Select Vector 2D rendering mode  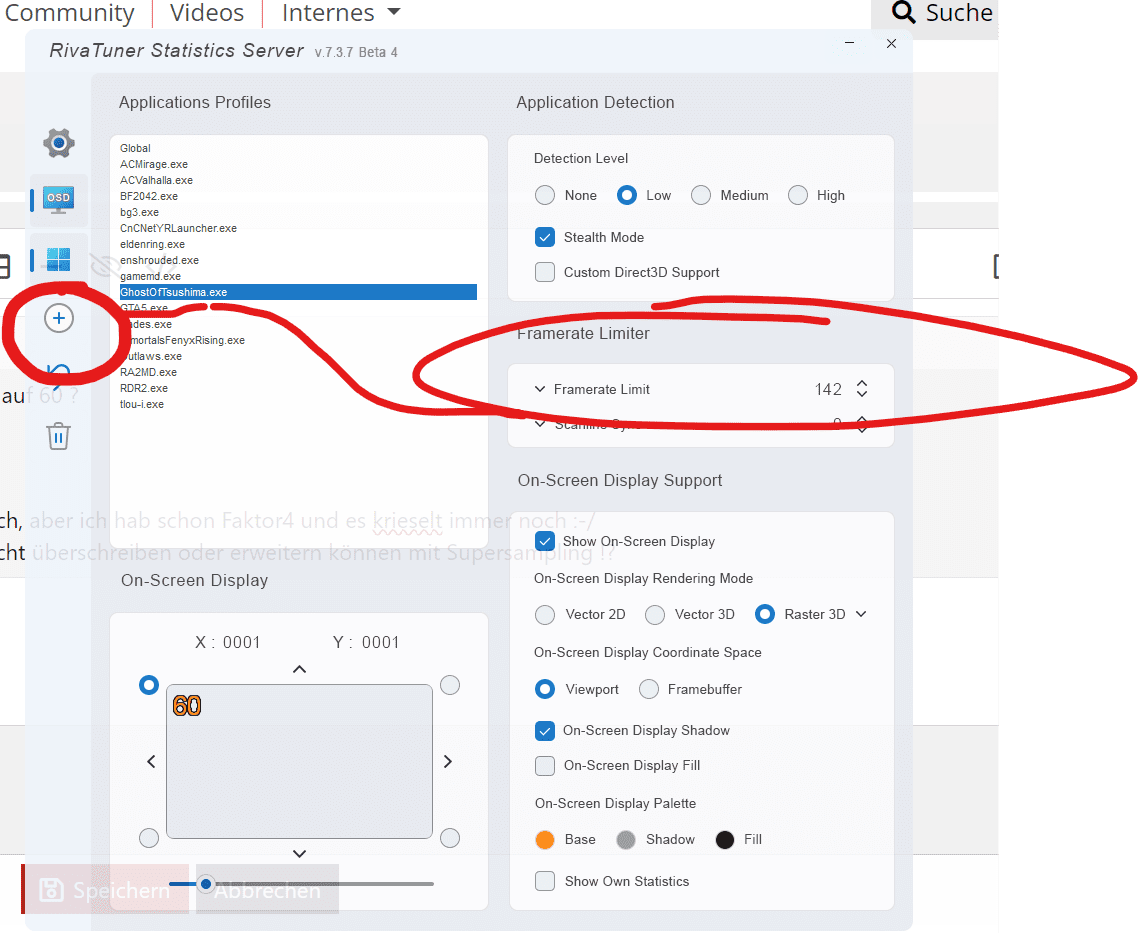point(545,615)
